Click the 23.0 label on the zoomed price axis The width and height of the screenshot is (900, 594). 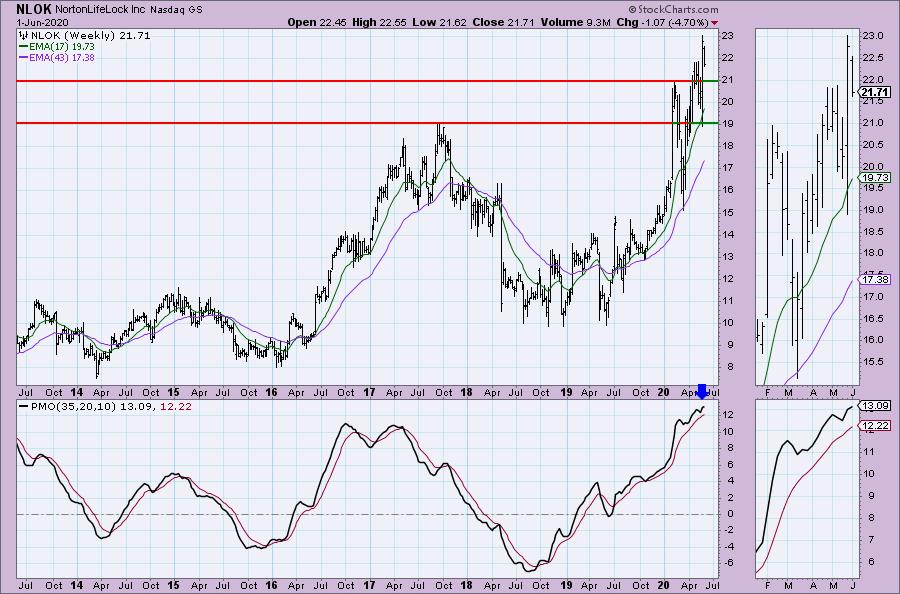coord(872,36)
